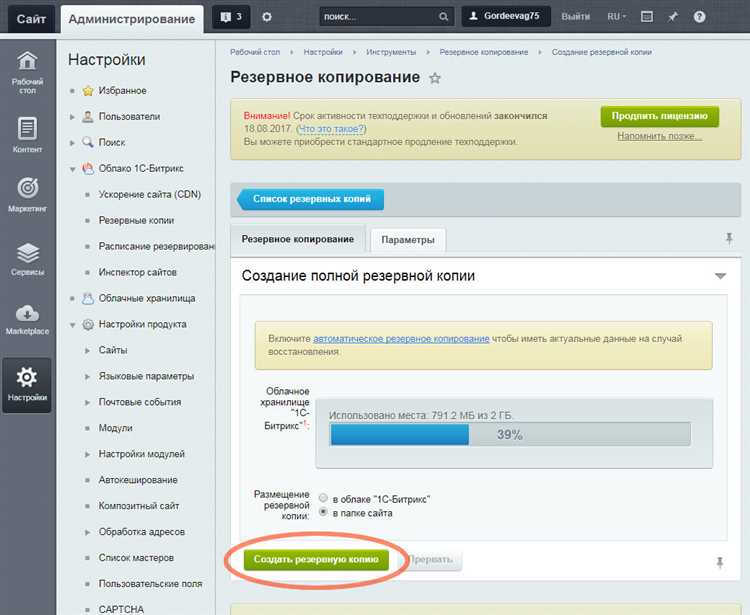Viewport: 750px width, 615px height.
Task: Click the Настройки продукта gear icon
Action: 88,324
